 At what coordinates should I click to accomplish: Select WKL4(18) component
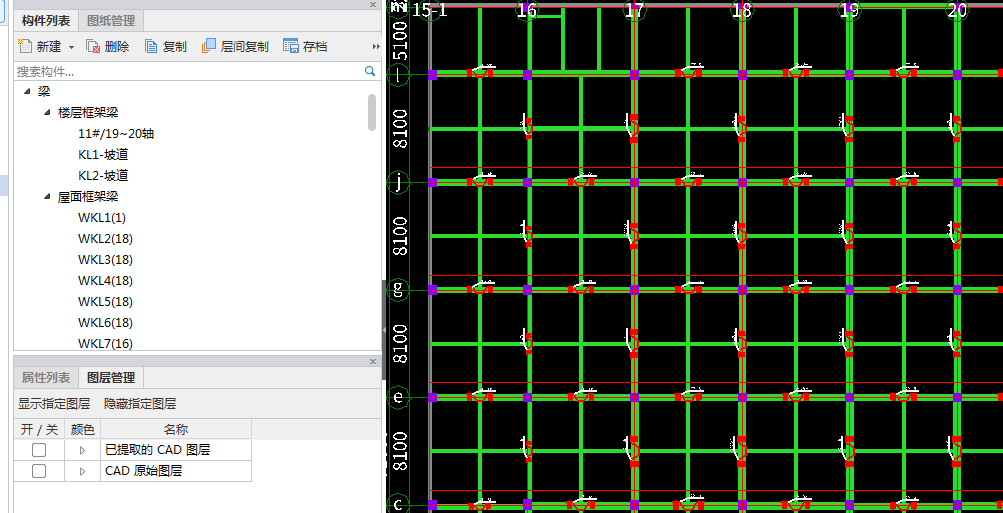coord(106,281)
